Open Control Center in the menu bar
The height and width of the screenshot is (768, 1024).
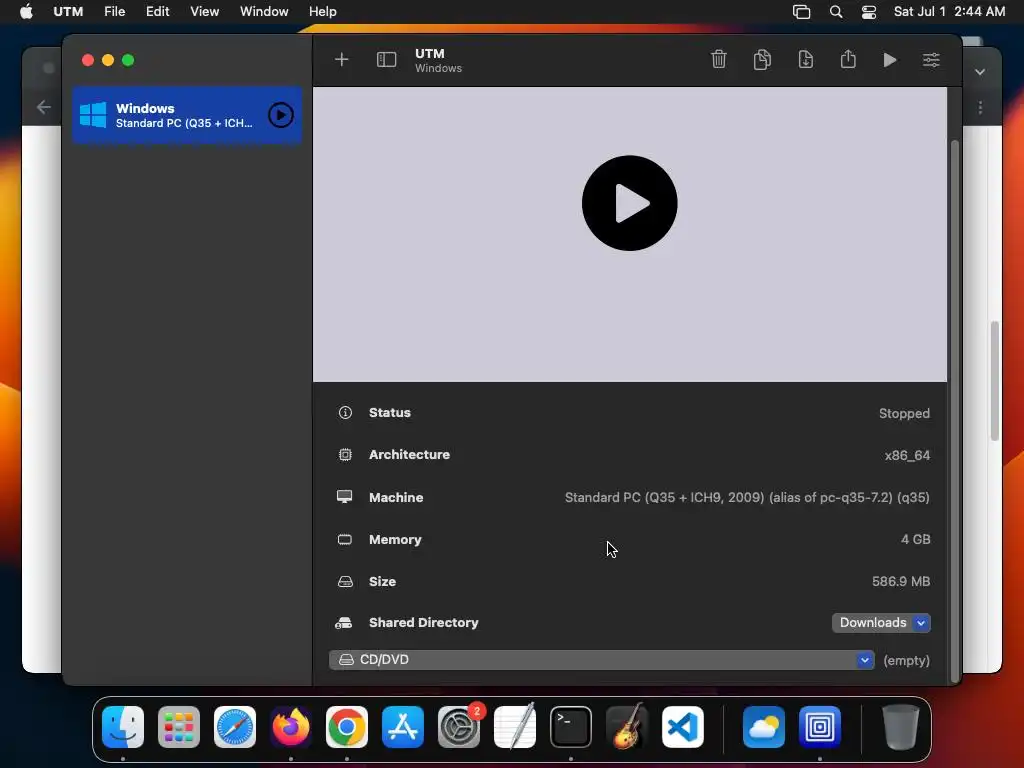tap(869, 12)
